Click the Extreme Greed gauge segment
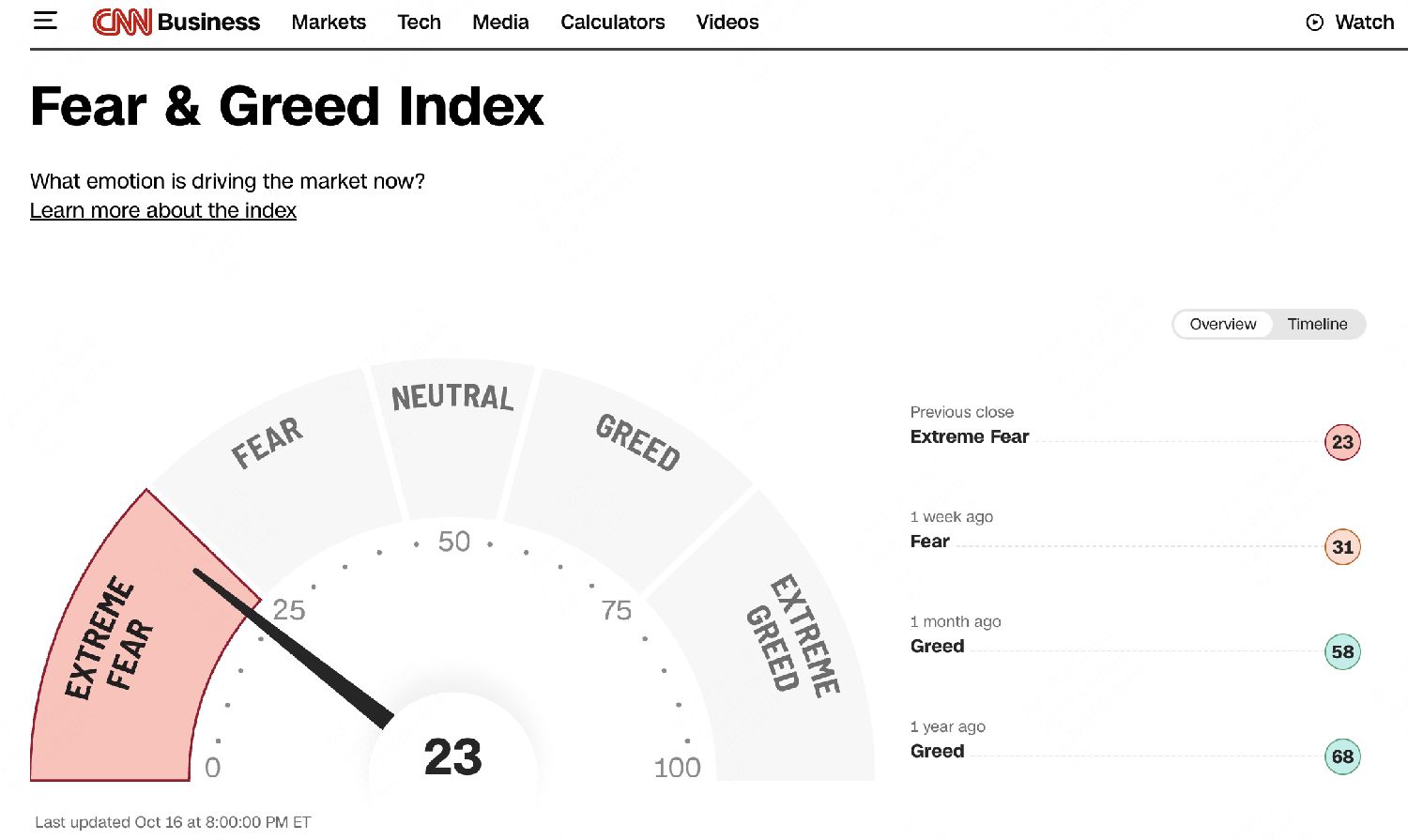The image size is (1408, 840). (x=793, y=638)
